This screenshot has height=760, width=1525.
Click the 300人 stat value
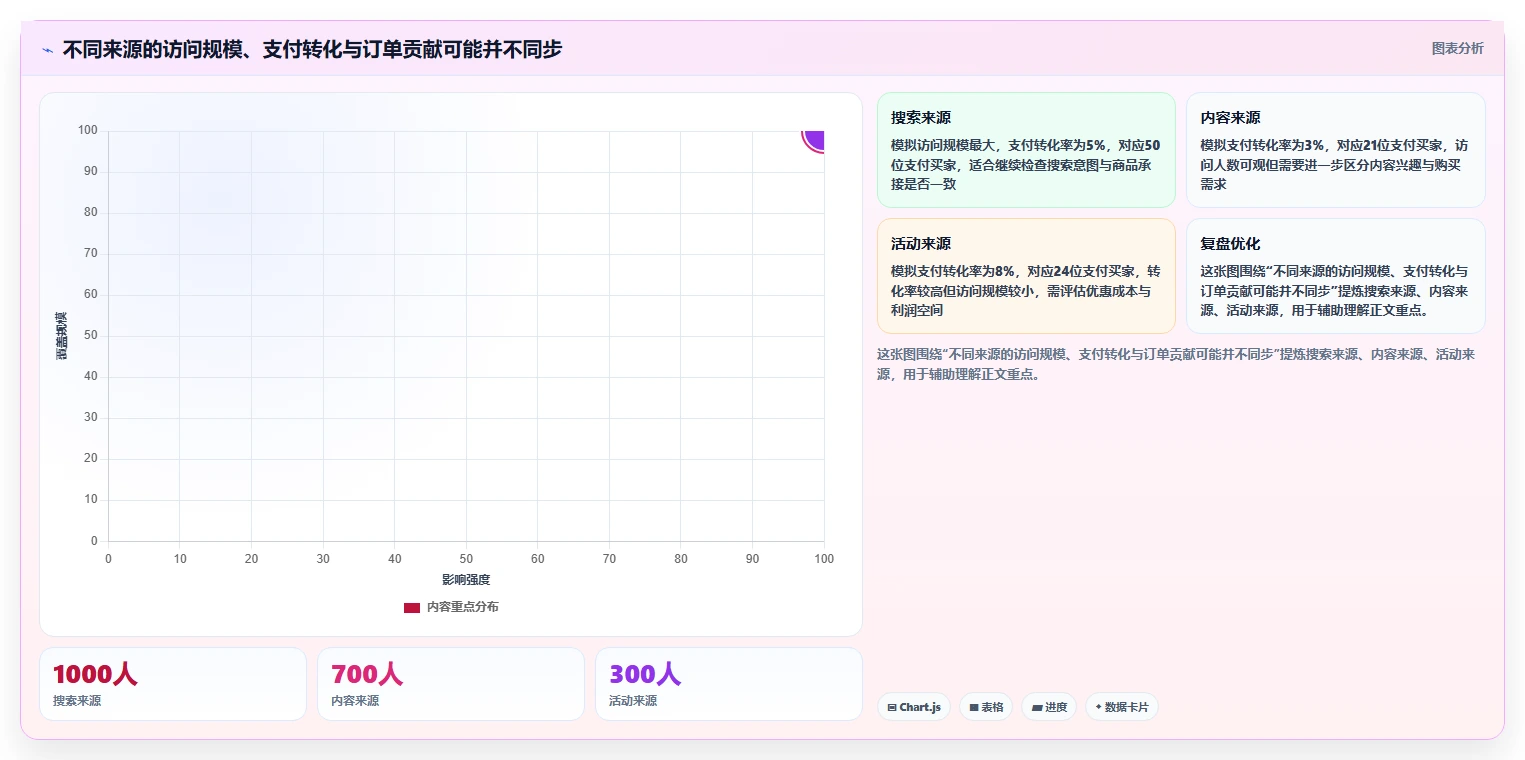(x=645, y=674)
